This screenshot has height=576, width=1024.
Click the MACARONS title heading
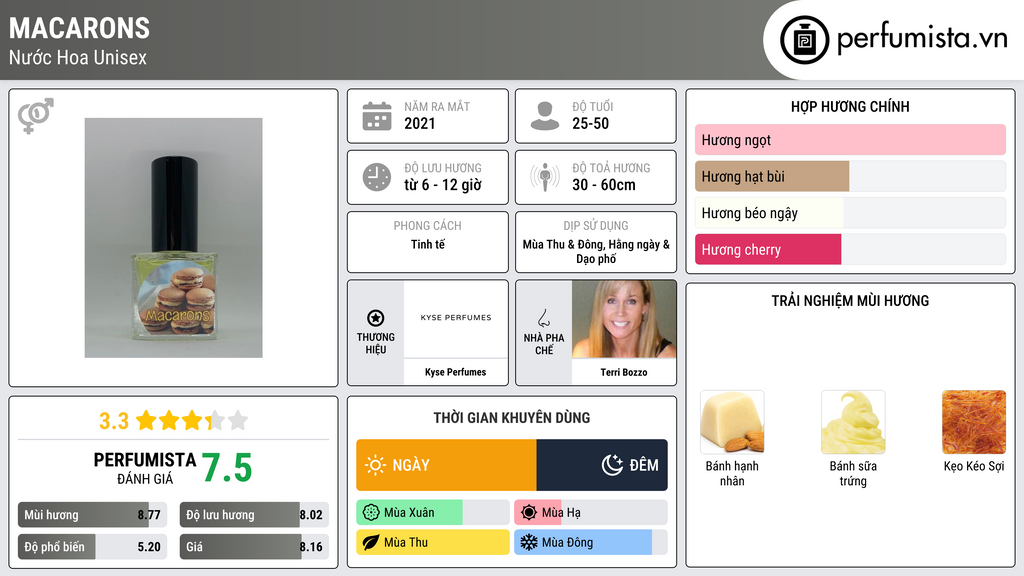79,28
